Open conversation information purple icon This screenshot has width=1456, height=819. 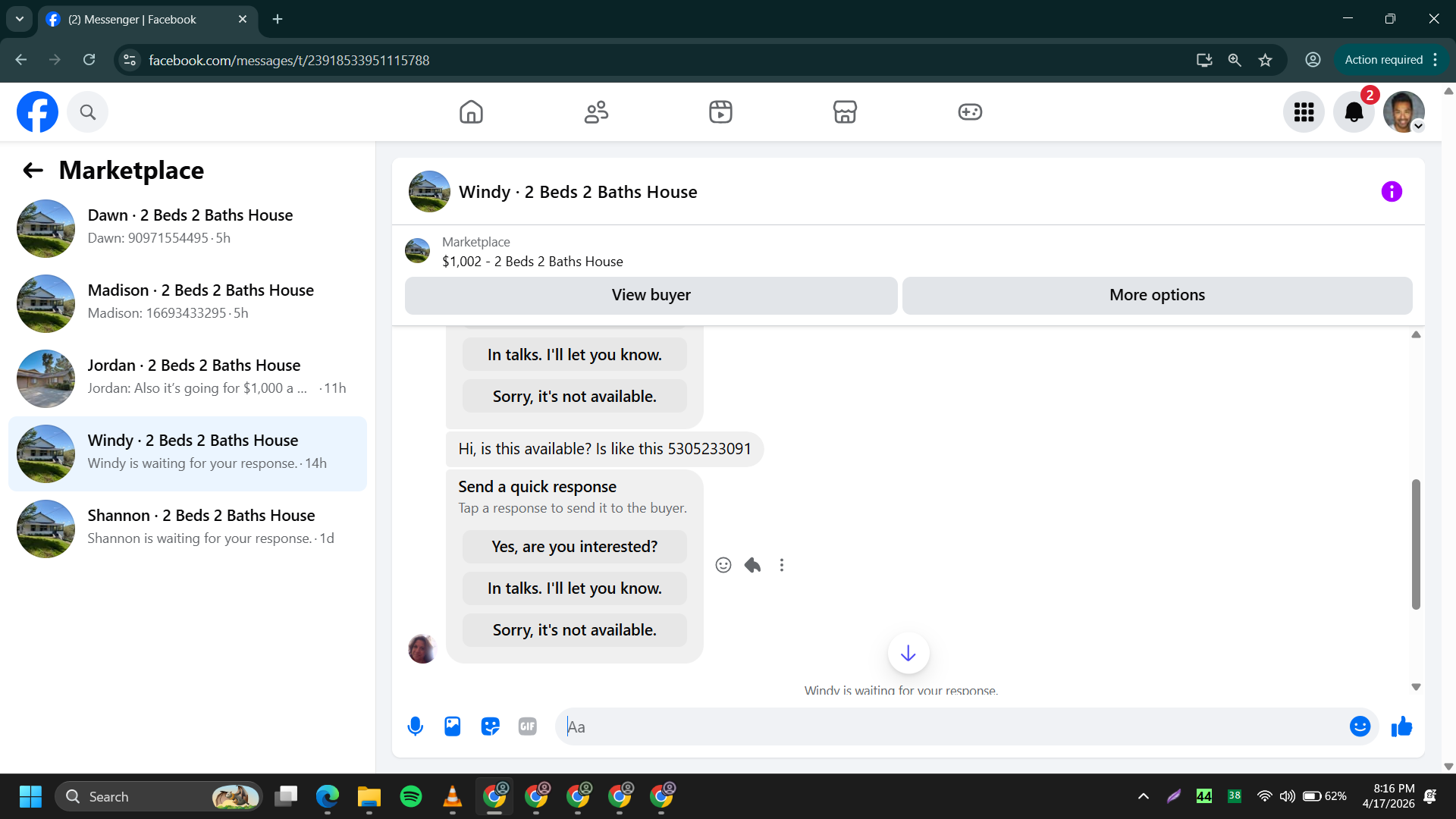(1392, 192)
